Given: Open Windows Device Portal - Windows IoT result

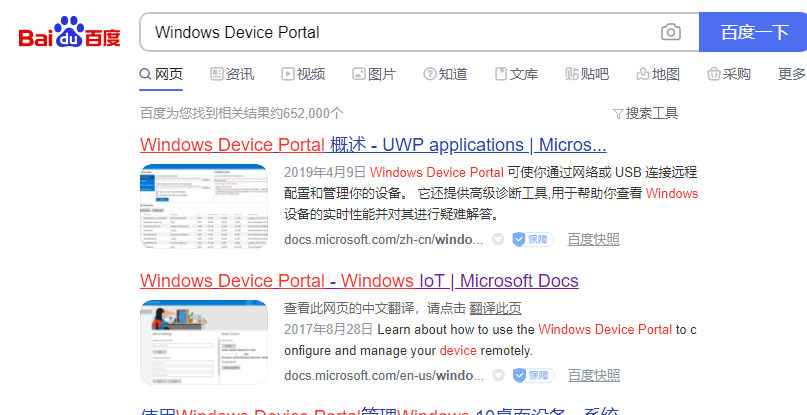Looking at the screenshot, I should click(x=359, y=281).
